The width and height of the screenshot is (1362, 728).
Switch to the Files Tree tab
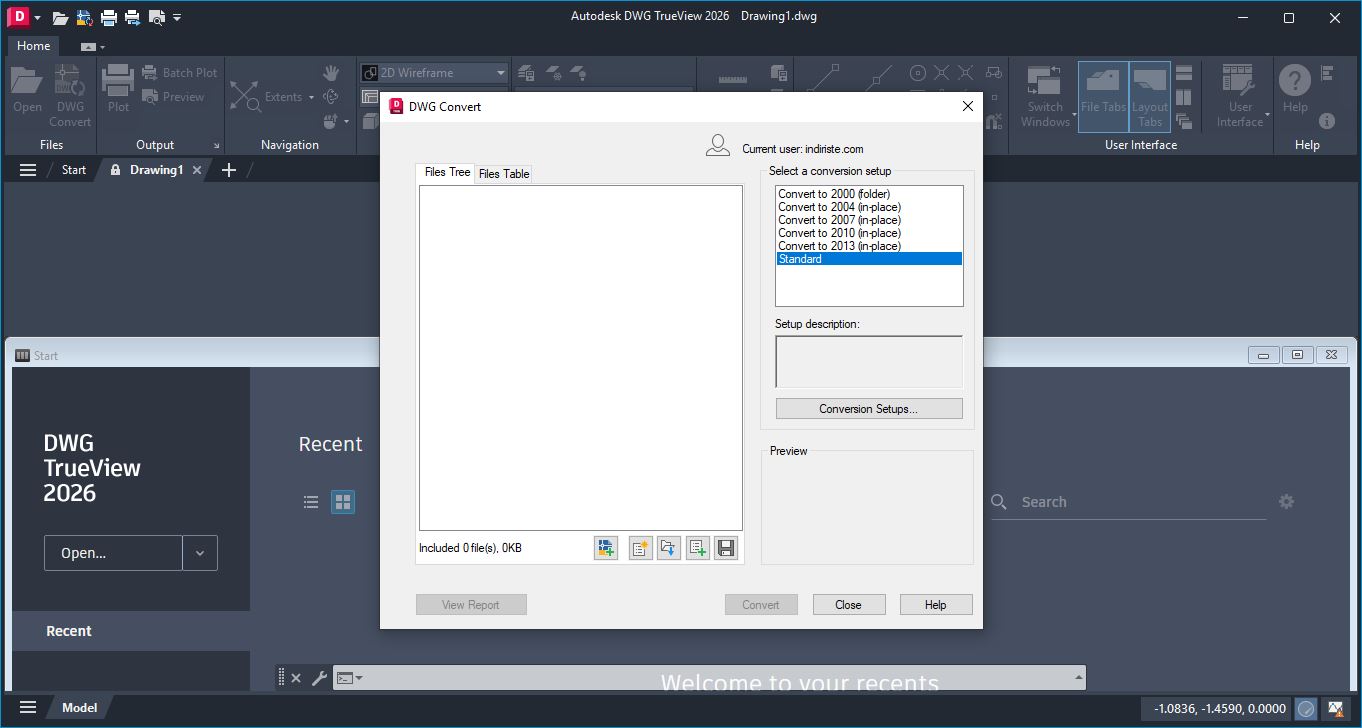pyautogui.click(x=447, y=172)
